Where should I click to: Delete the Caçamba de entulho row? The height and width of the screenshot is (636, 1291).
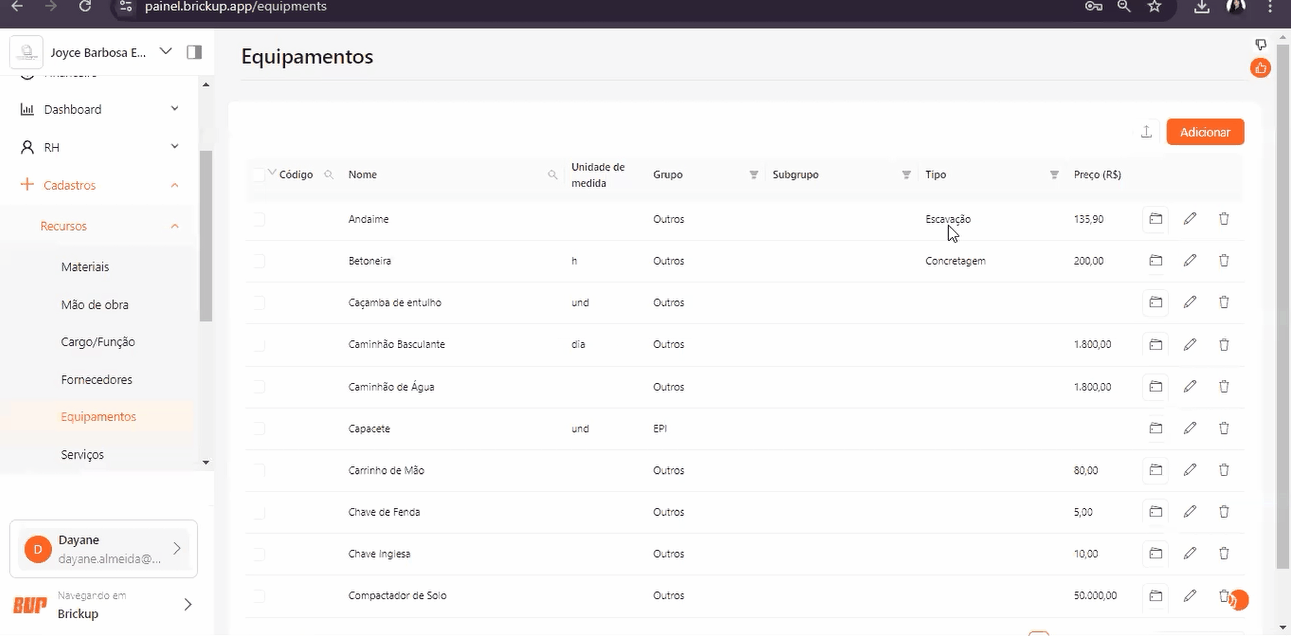tap(1224, 302)
